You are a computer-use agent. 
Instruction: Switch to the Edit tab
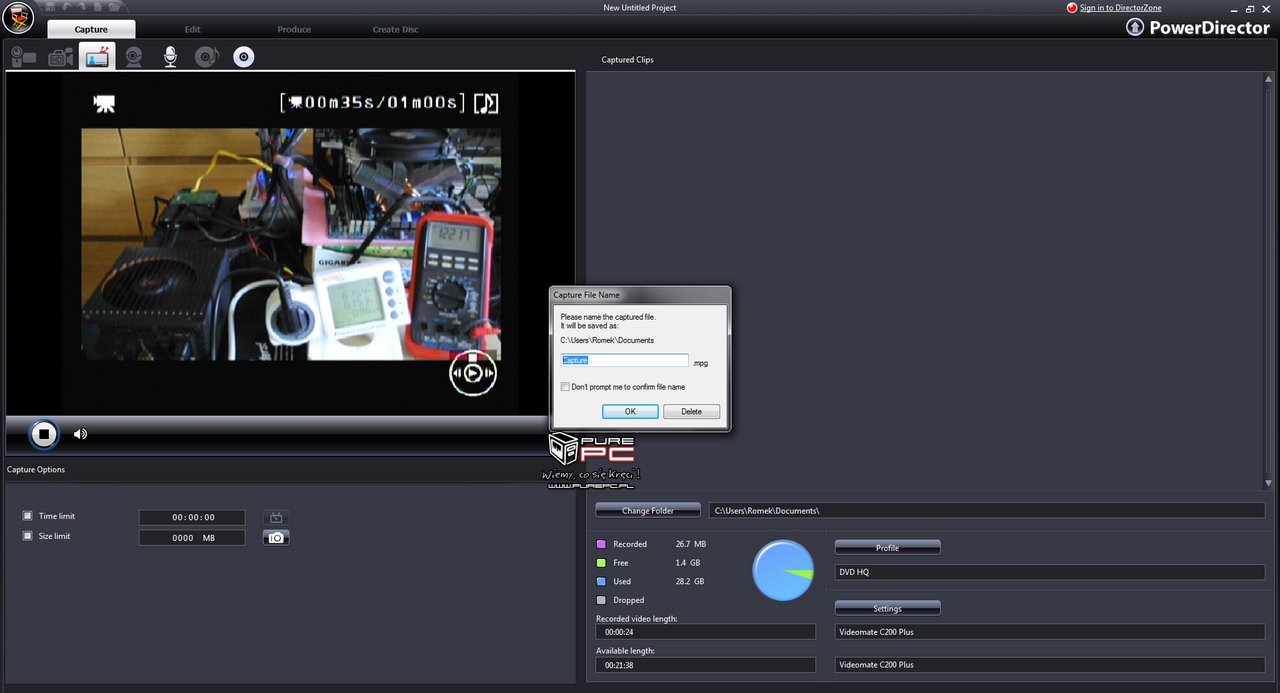[x=193, y=29]
